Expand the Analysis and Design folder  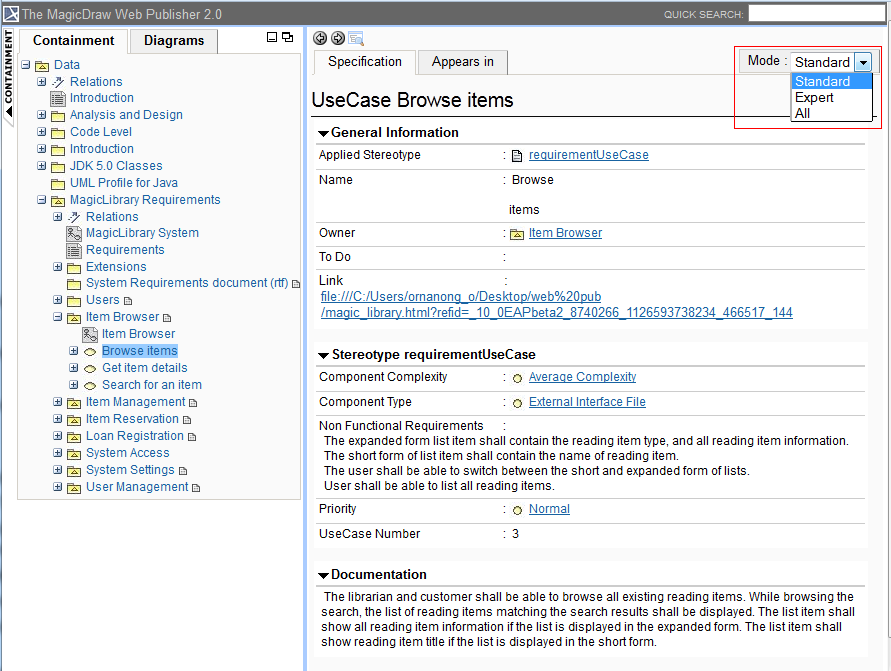coord(42,115)
